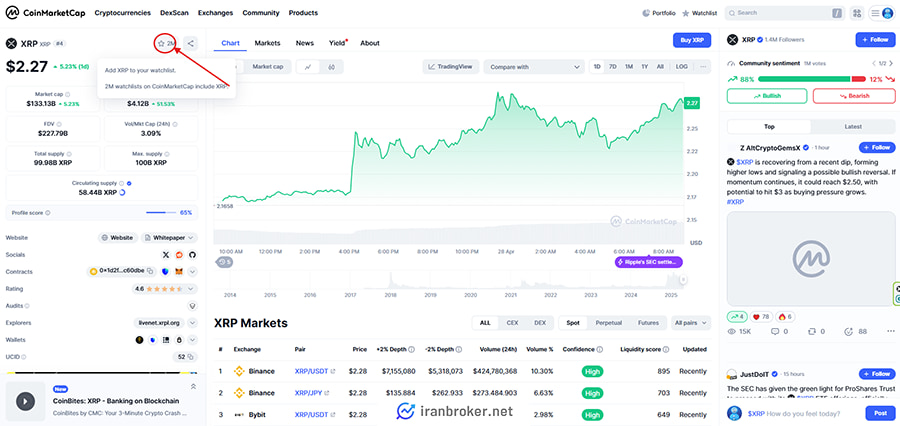Click the share icon beside XRP title
This screenshot has width=900, height=426.
(191, 43)
